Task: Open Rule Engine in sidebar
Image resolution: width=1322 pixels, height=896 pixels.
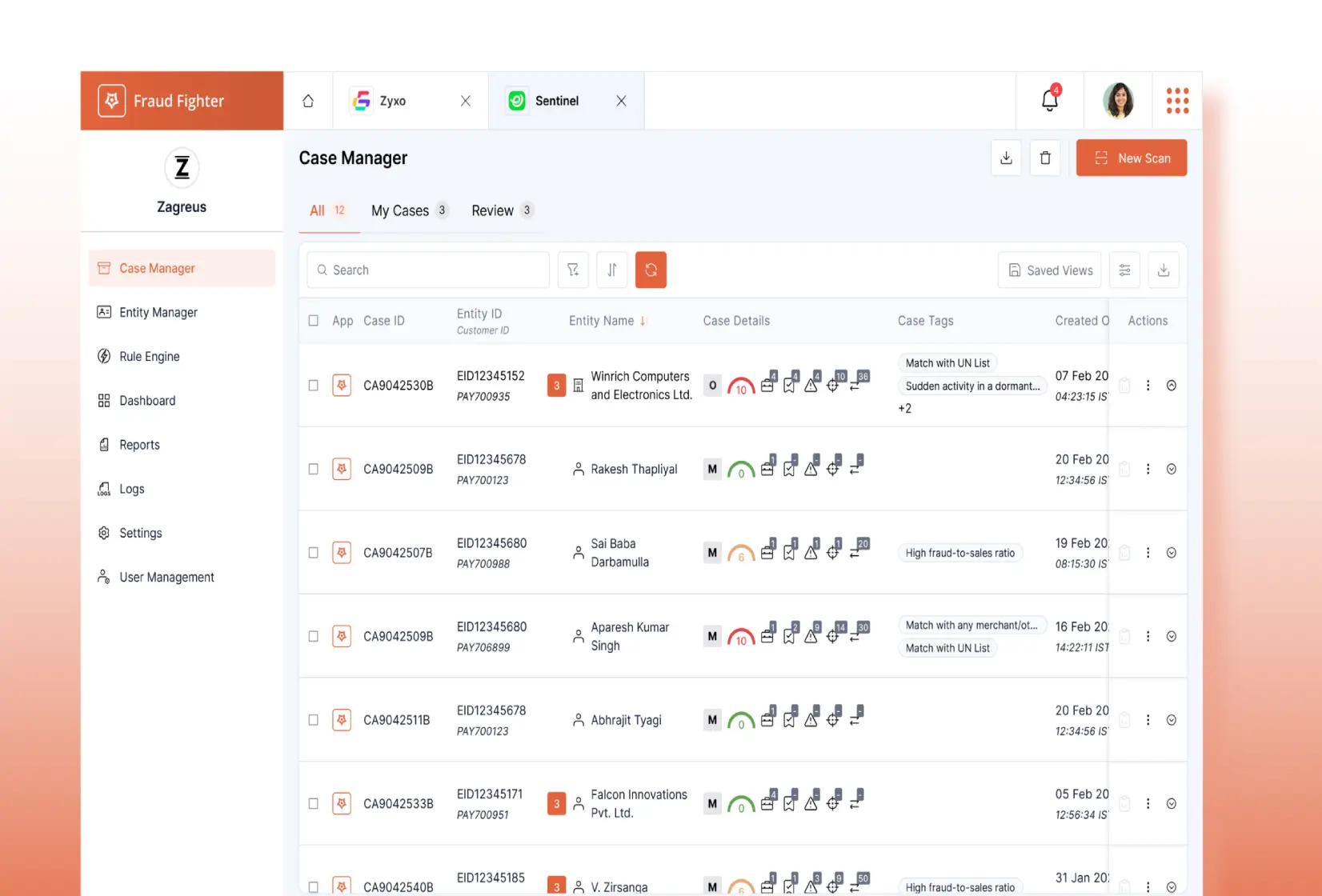Action: pyautogui.click(x=182, y=356)
